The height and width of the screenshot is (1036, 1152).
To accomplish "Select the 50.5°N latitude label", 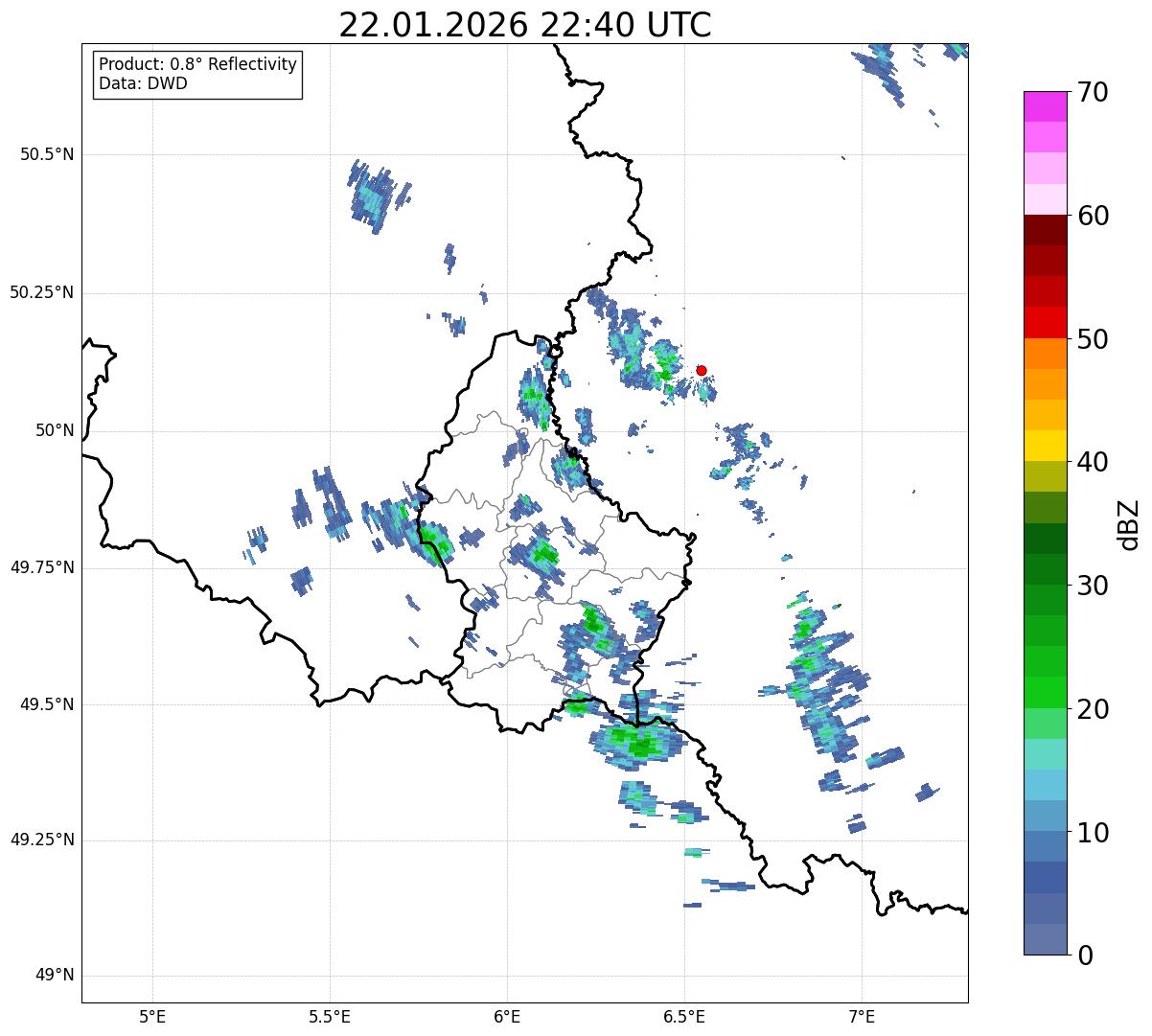I will 41,154.
